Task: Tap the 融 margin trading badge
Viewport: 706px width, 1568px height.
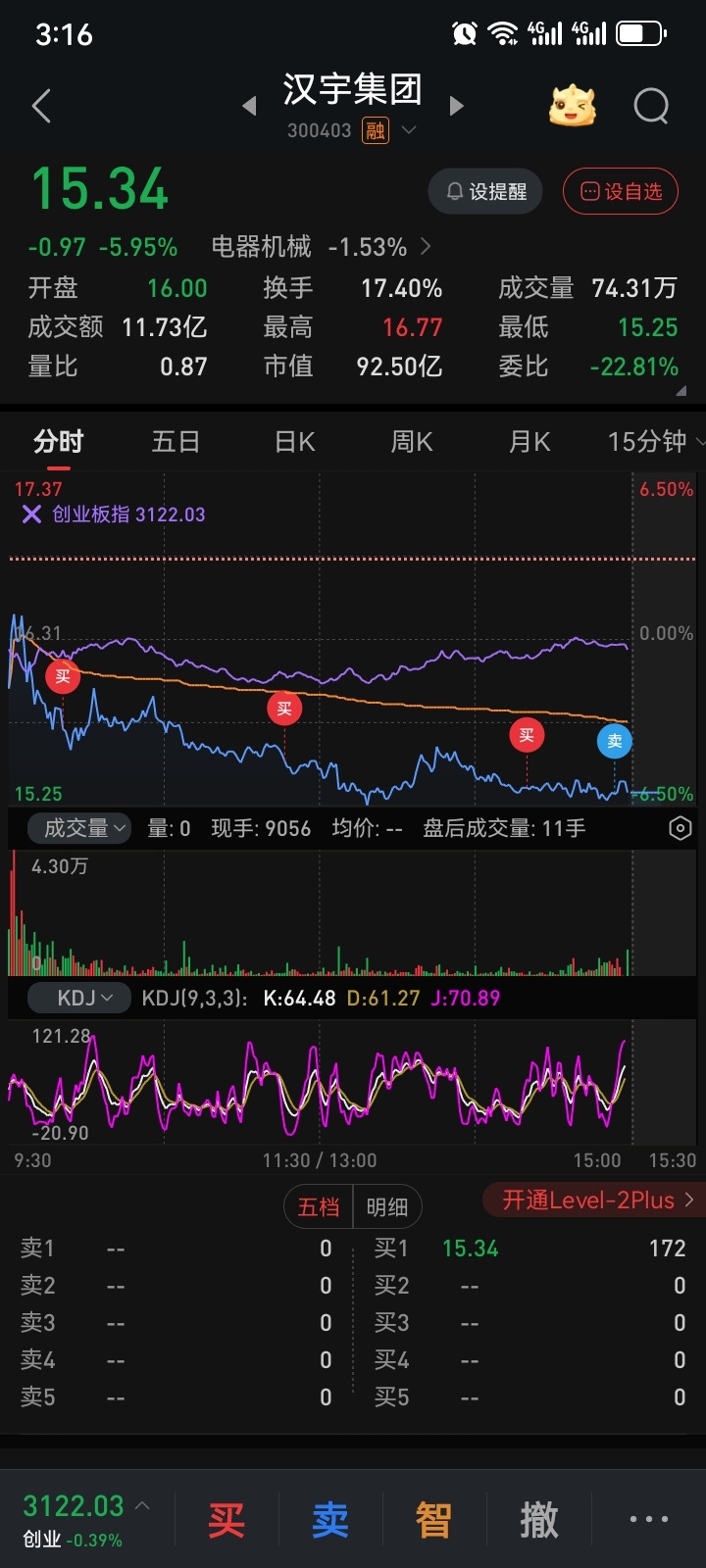Action: [x=376, y=130]
